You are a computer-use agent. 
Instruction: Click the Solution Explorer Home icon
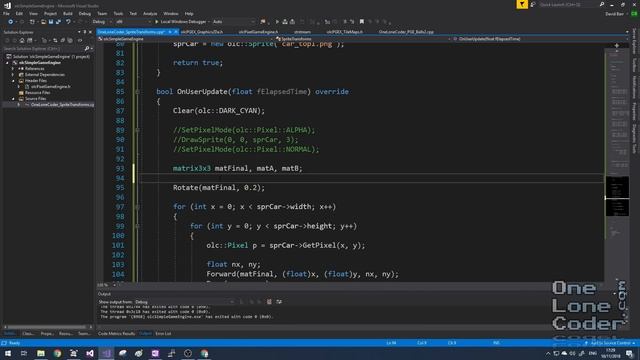[22, 40]
